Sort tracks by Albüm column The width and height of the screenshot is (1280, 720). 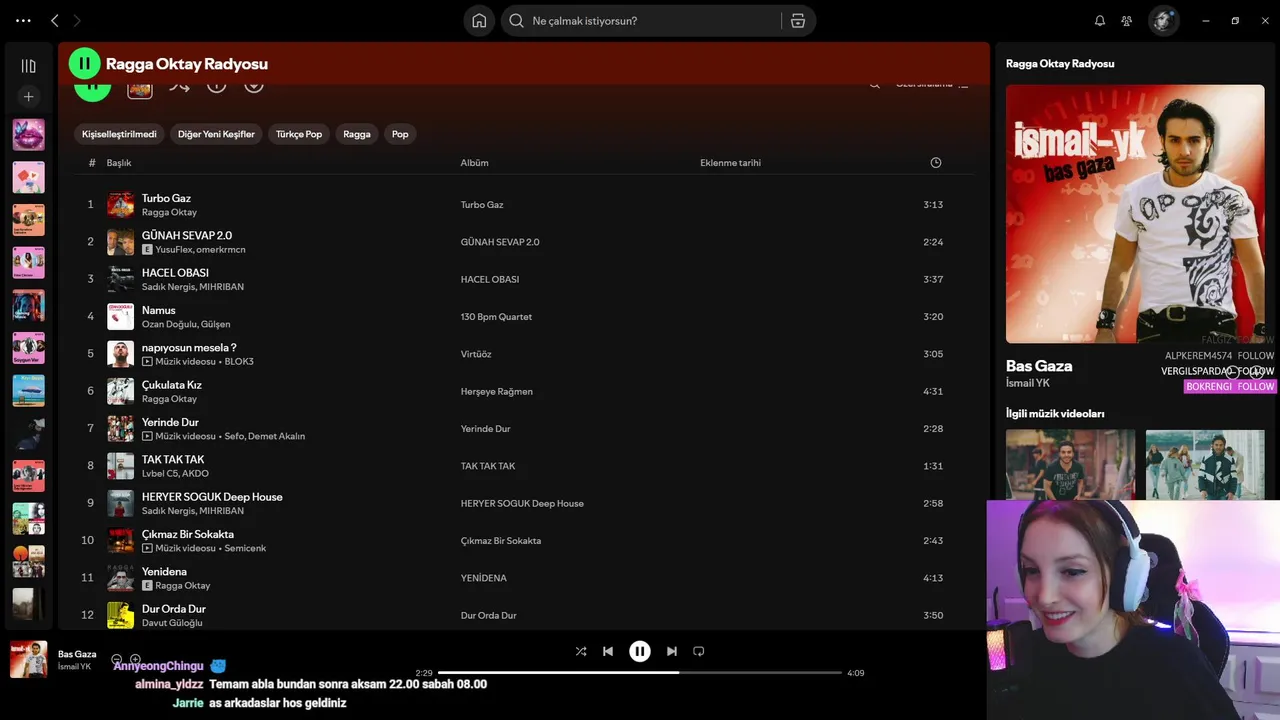pos(474,163)
